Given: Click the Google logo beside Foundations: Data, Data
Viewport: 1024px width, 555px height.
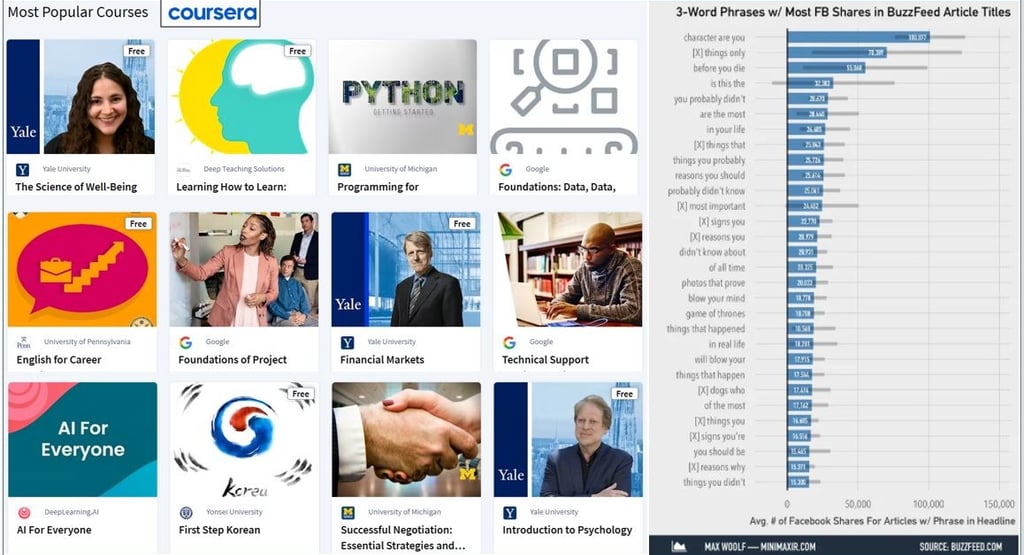Looking at the screenshot, I should pos(505,170).
